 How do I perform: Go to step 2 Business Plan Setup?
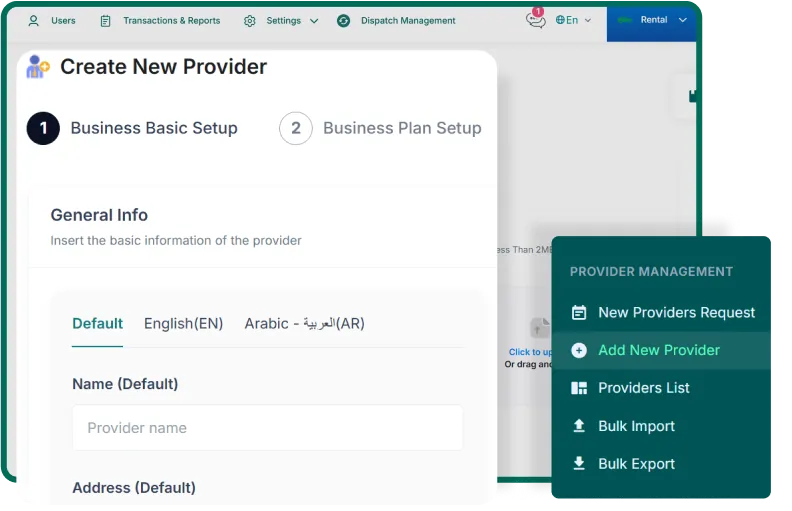(x=380, y=128)
